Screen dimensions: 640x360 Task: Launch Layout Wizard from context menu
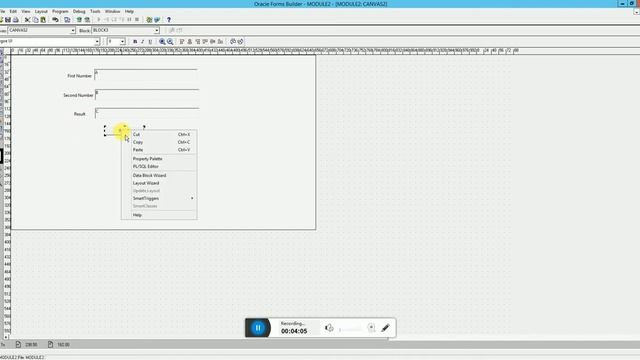159,183
